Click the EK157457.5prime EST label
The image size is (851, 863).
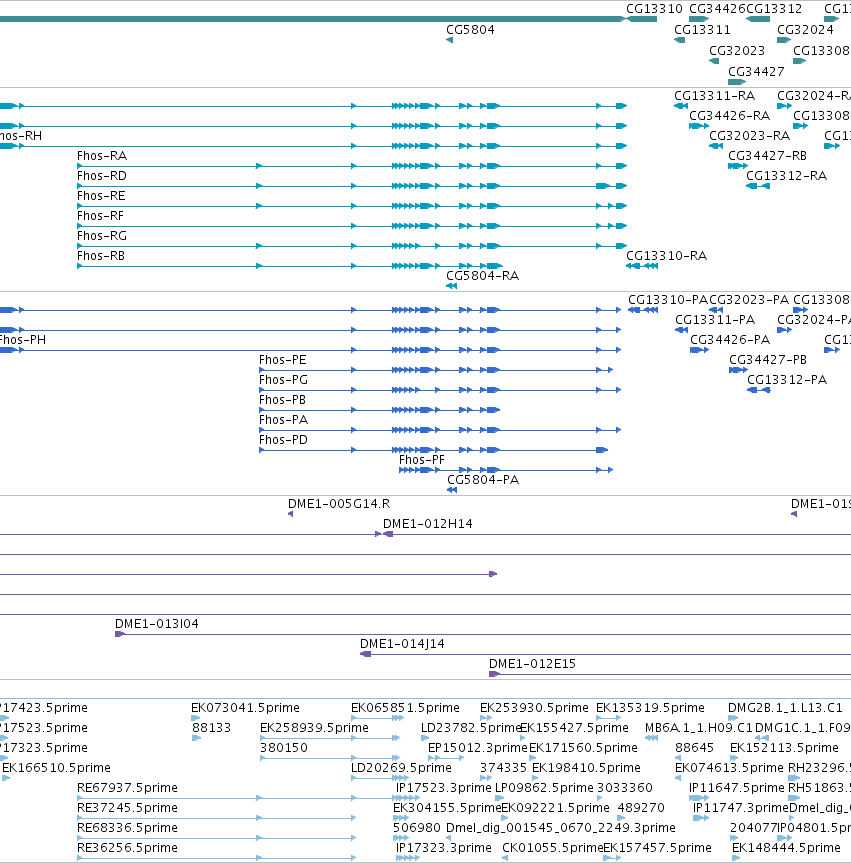pos(657,848)
